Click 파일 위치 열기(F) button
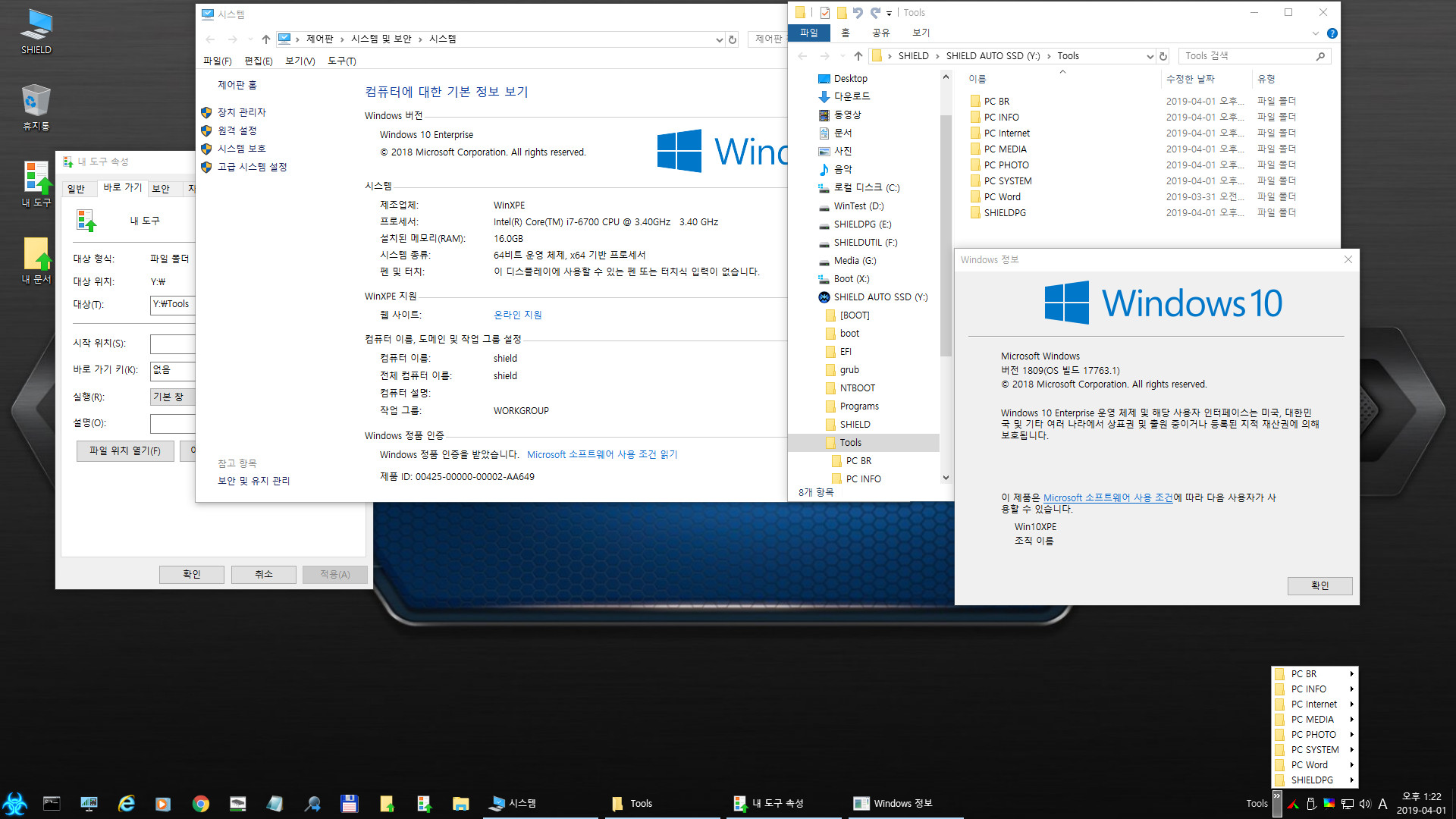The image size is (1456, 819). 125,450
